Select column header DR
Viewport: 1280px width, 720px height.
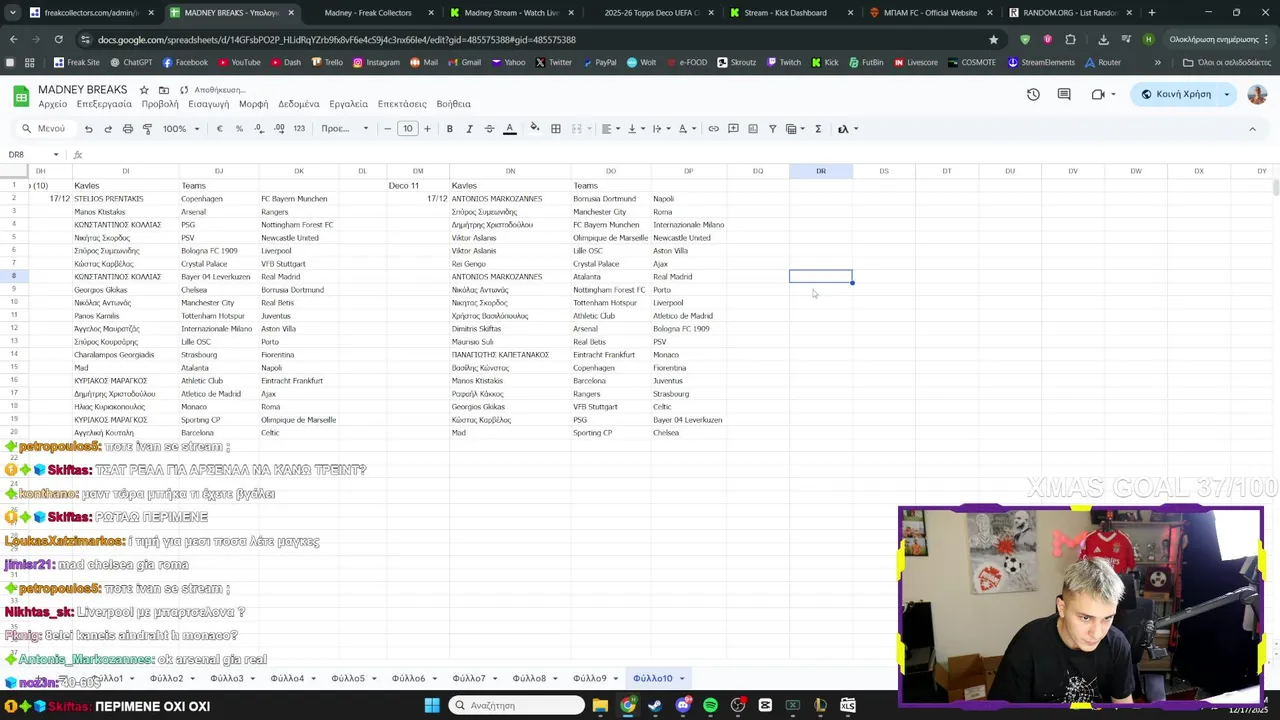(x=821, y=171)
